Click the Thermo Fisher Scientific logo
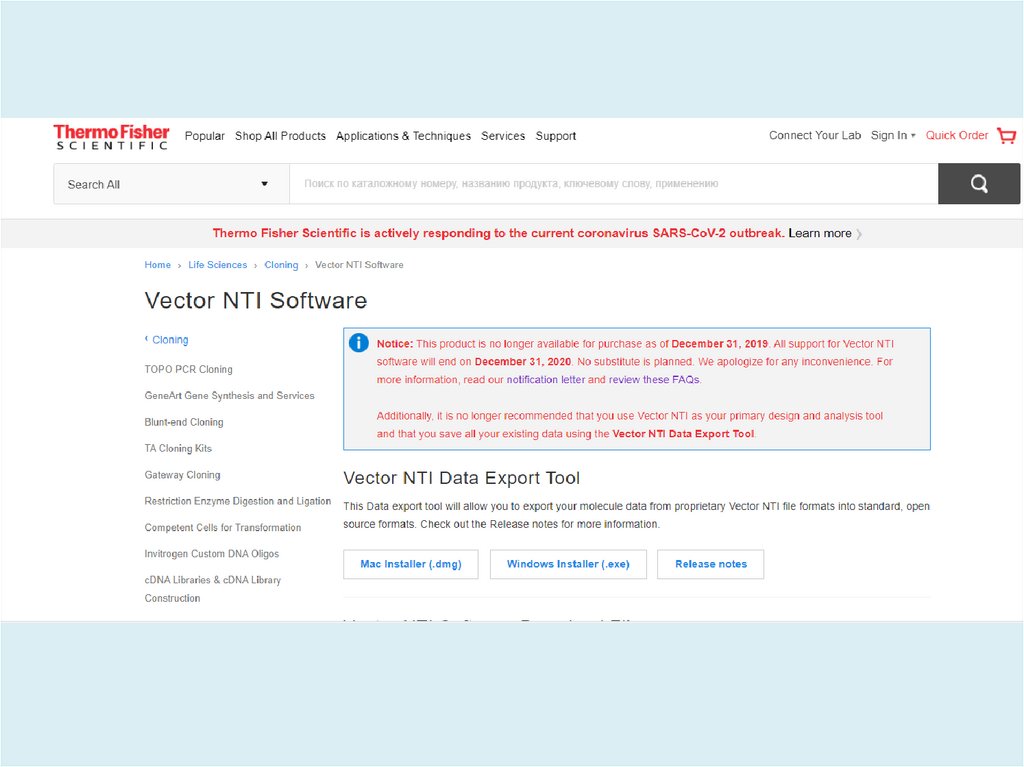 tap(111, 137)
